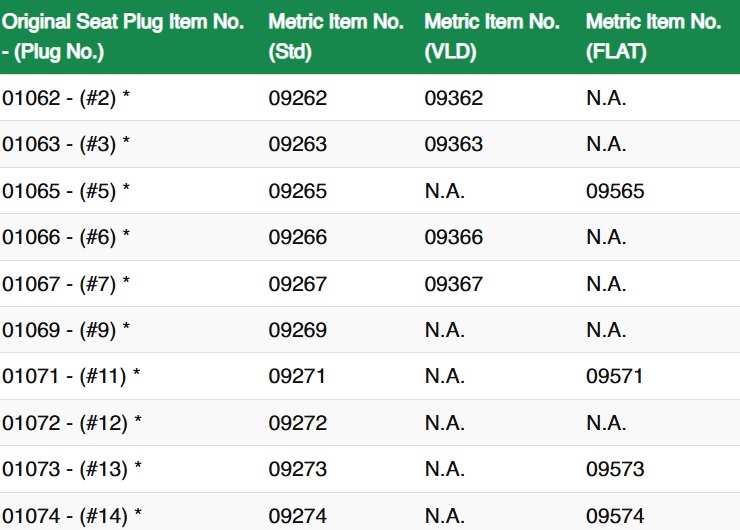The width and height of the screenshot is (740, 530).
Task: Click FLAT item number 09571
Action: (614, 377)
